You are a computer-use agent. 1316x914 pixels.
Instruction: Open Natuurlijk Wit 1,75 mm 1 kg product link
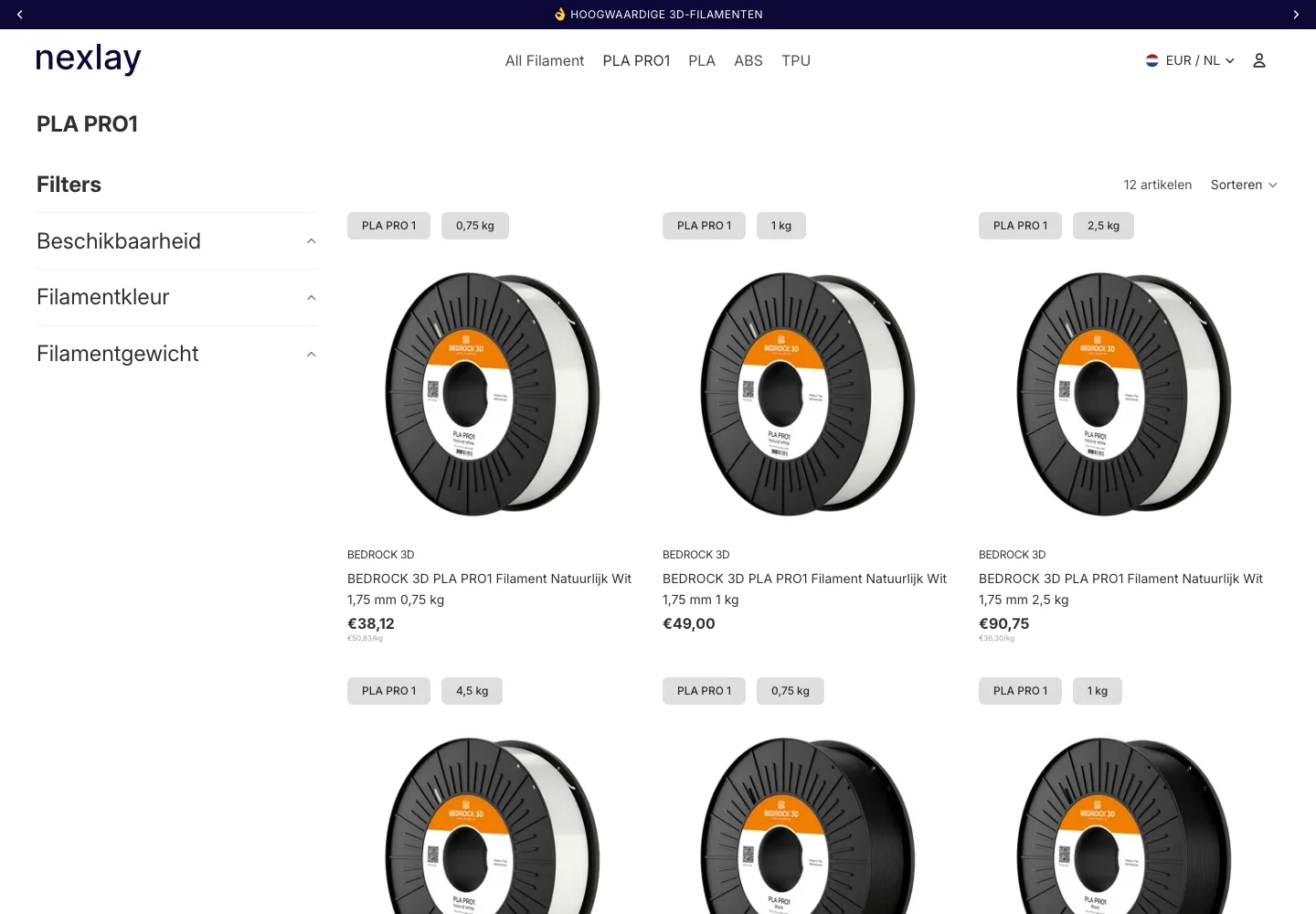click(805, 589)
